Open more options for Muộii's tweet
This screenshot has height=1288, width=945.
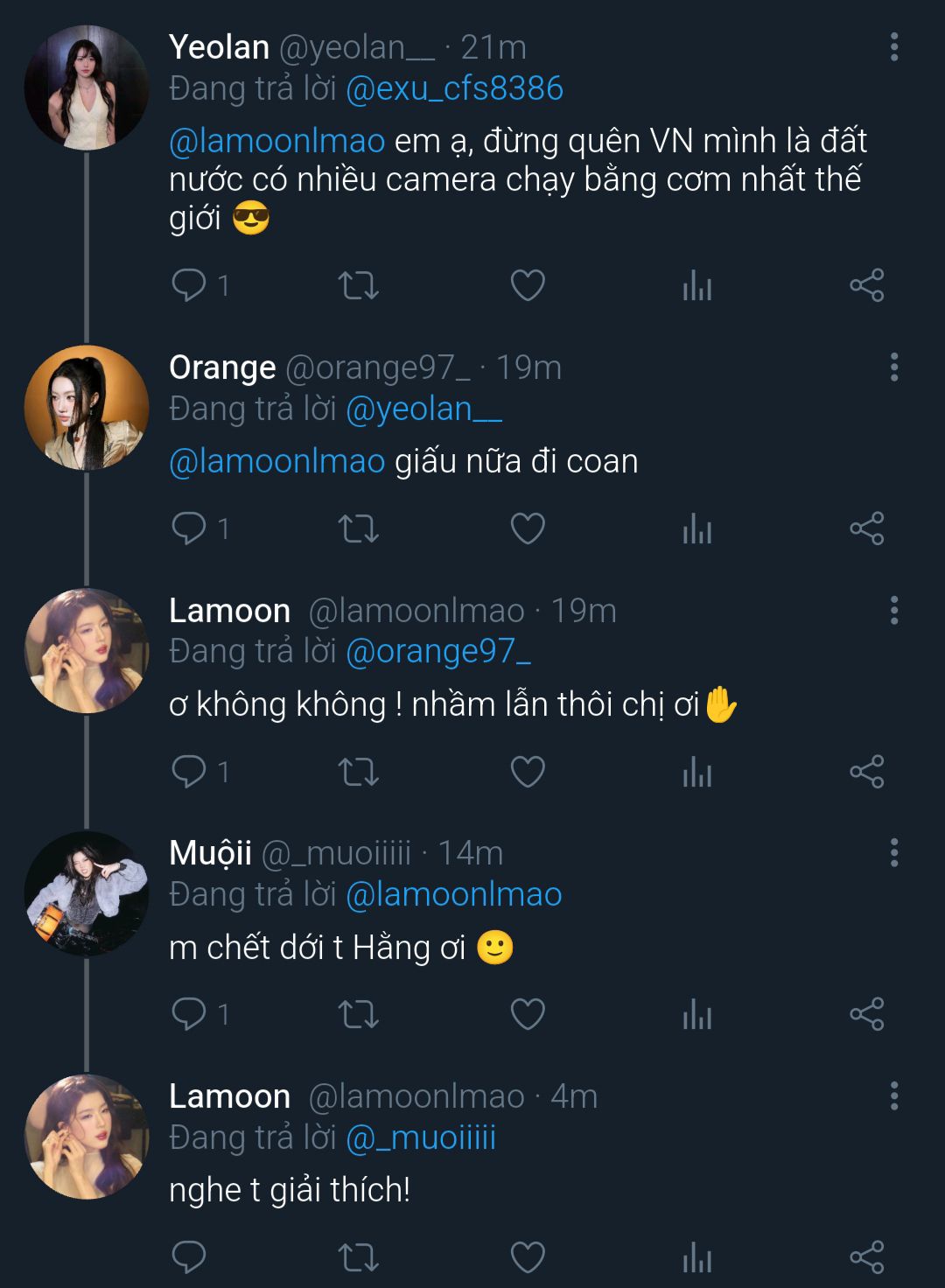[893, 853]
